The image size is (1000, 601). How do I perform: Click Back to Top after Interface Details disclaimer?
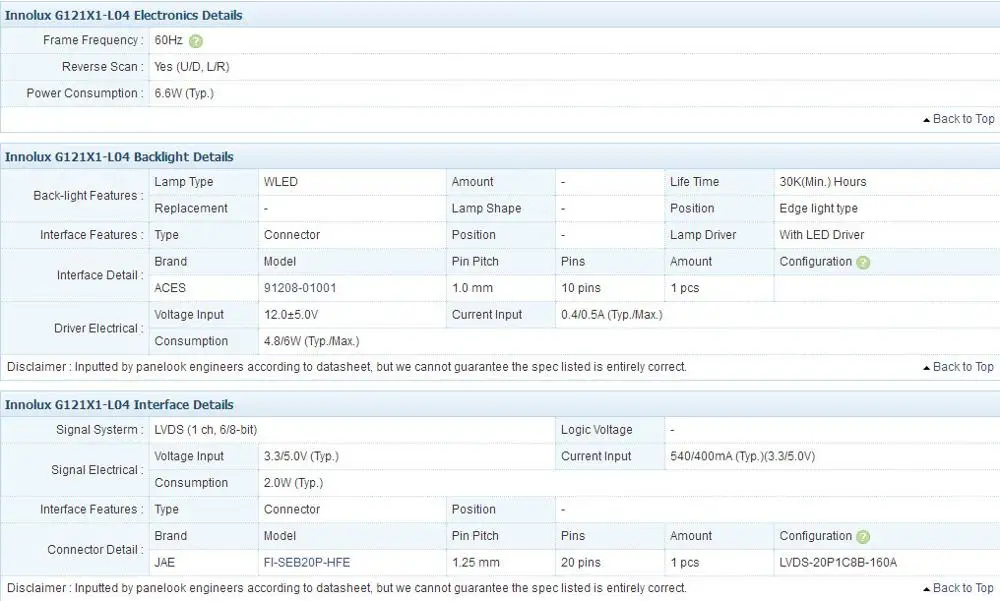(959, 588)
